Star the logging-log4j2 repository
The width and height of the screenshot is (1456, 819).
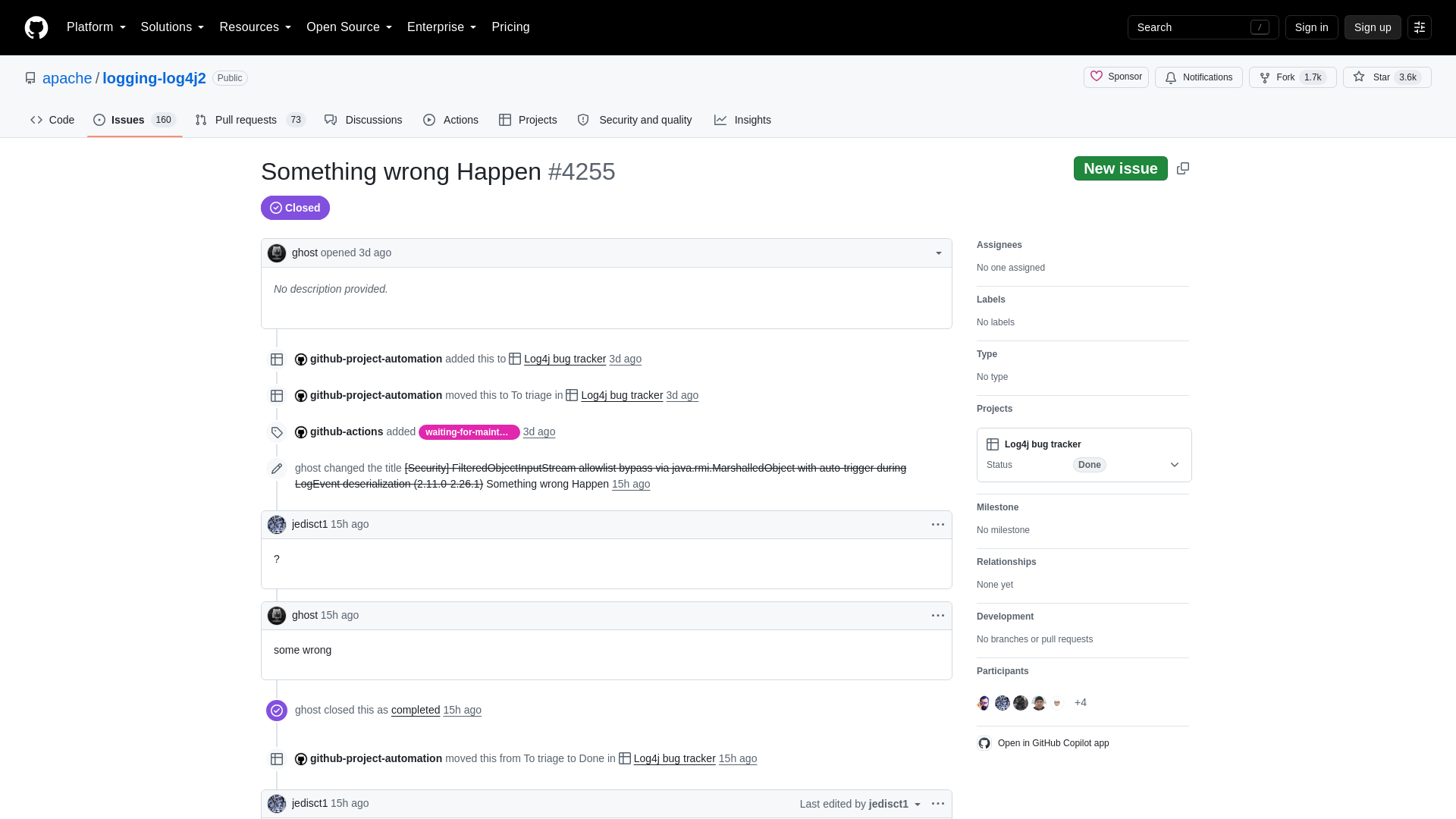1387,77
